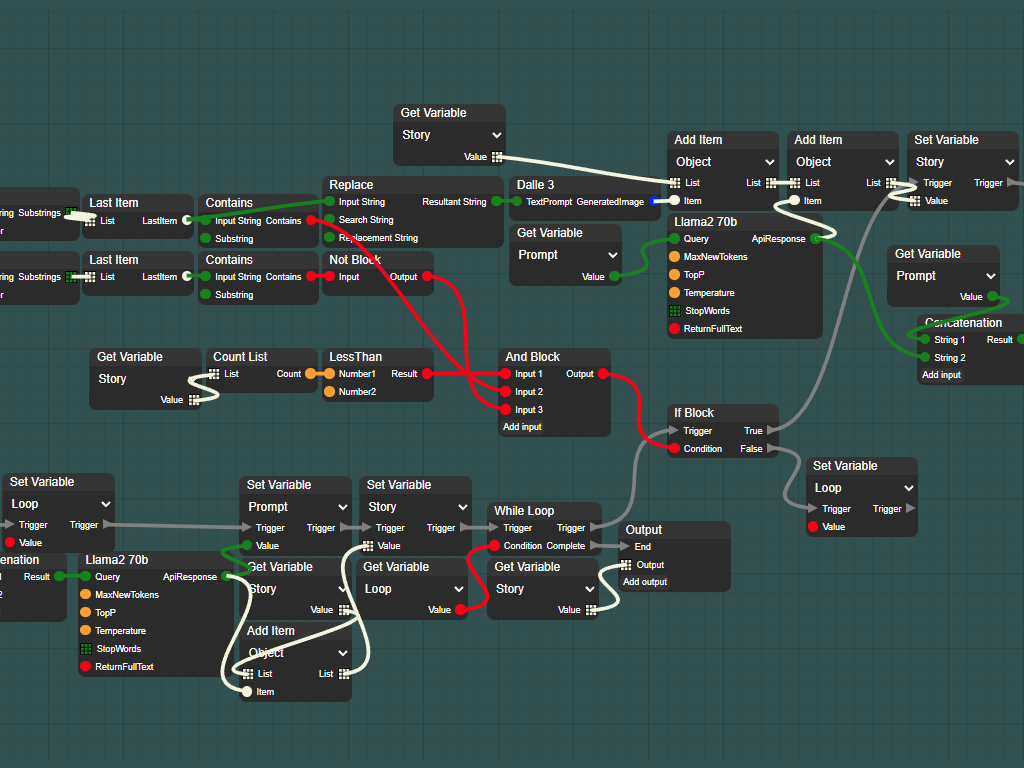Click the If Block Condition port
This screenshot has width=1024, height=768.
click(674, 449)
